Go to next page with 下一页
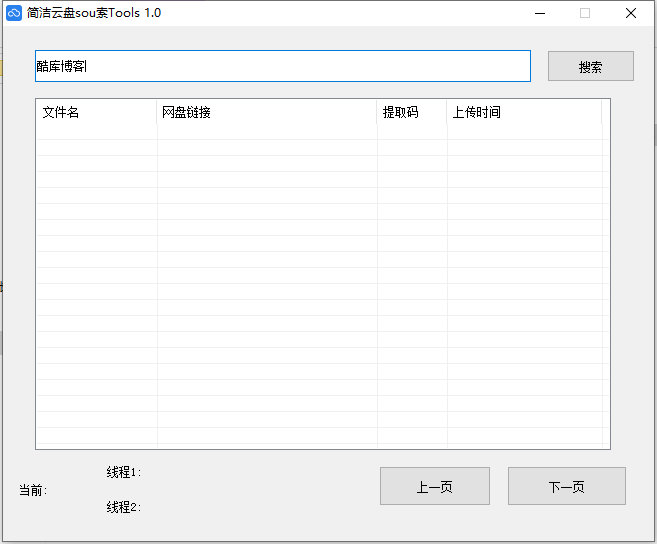The width and height of the screenshot is (657, 544). click(x=567, y=486)
